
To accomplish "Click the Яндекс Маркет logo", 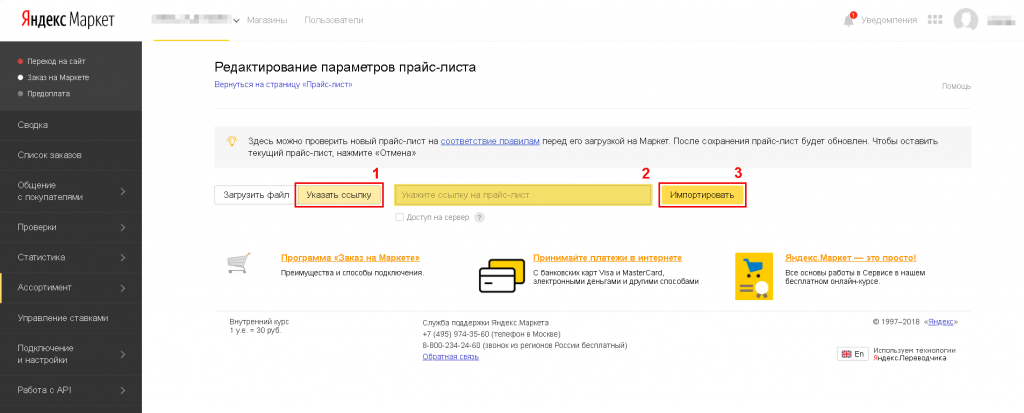I will click(68, 20).
